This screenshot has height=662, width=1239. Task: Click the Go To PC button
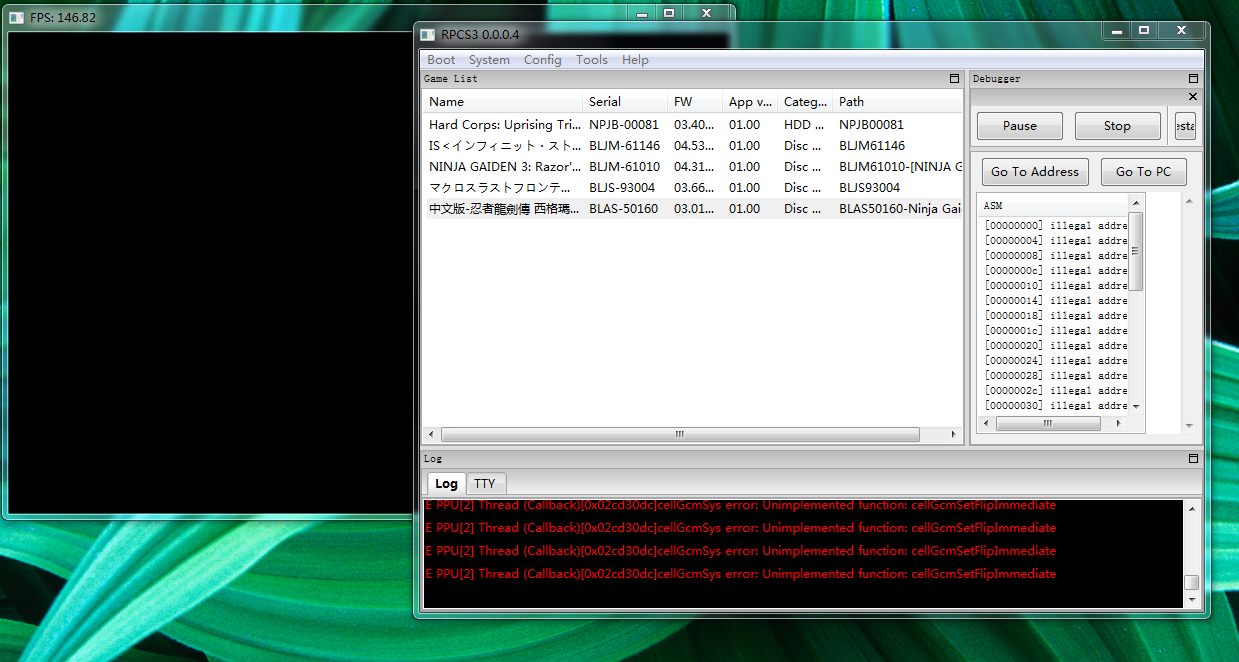1142,172
